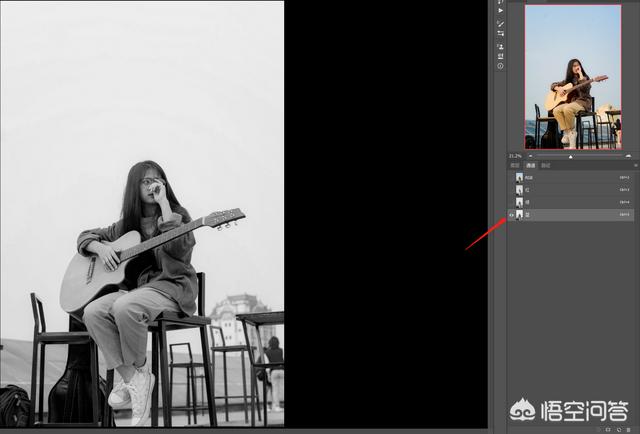Click the 绿 channel thumbnail
This screenshot has height=434, width=640.
[x=519, y=202]
